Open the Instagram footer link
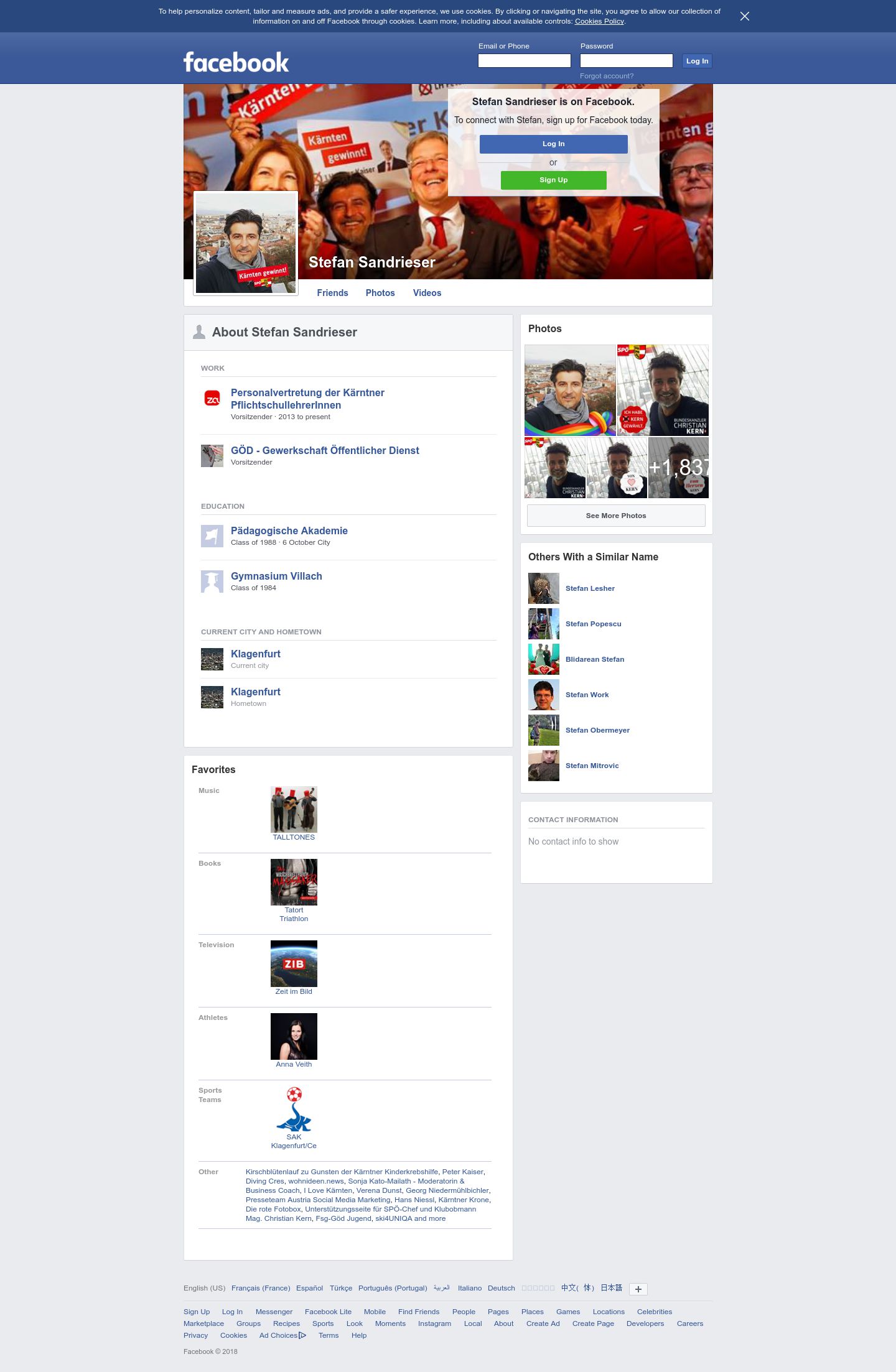This screenshot has width=896, height=1372. [434, 1323]
